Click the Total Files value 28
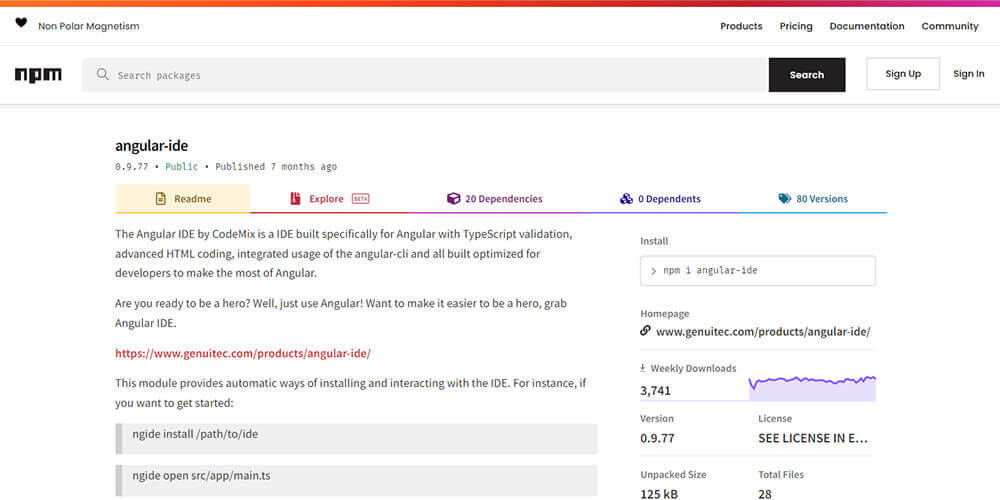 click(x=765, y=494)
